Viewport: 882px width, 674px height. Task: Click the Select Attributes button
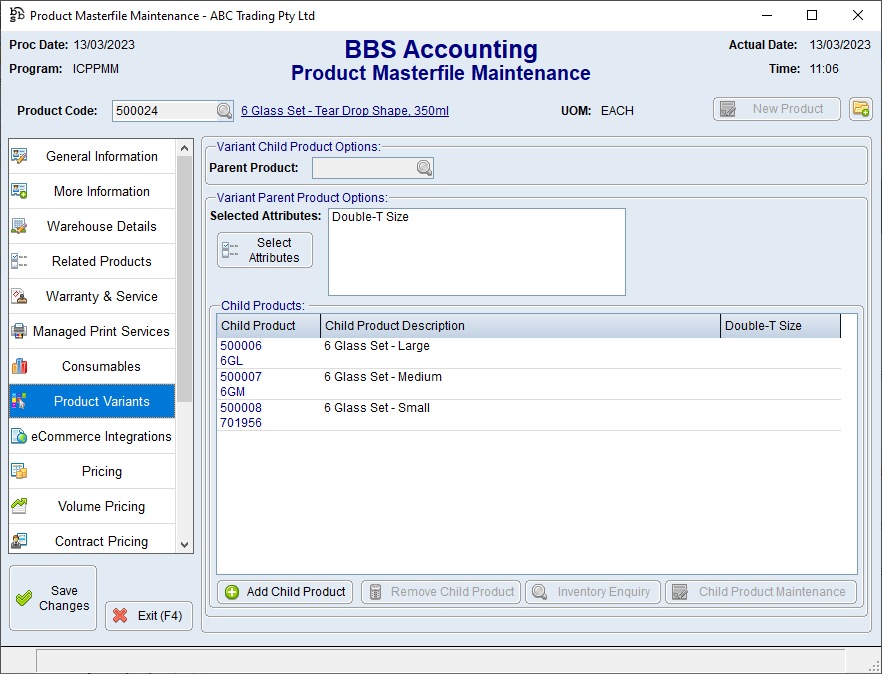coord(265,250)
